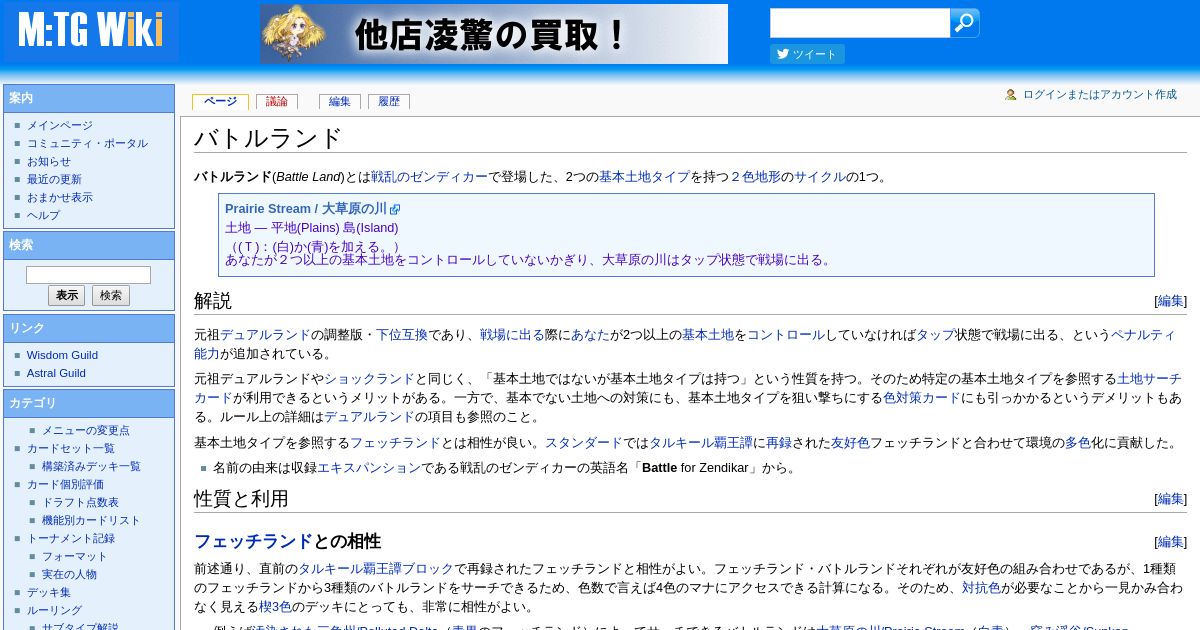Viewport: 1200px width, 630px height.
Task: Open コミュニティ・ポータル sidebar link
Action: (87, 143)
